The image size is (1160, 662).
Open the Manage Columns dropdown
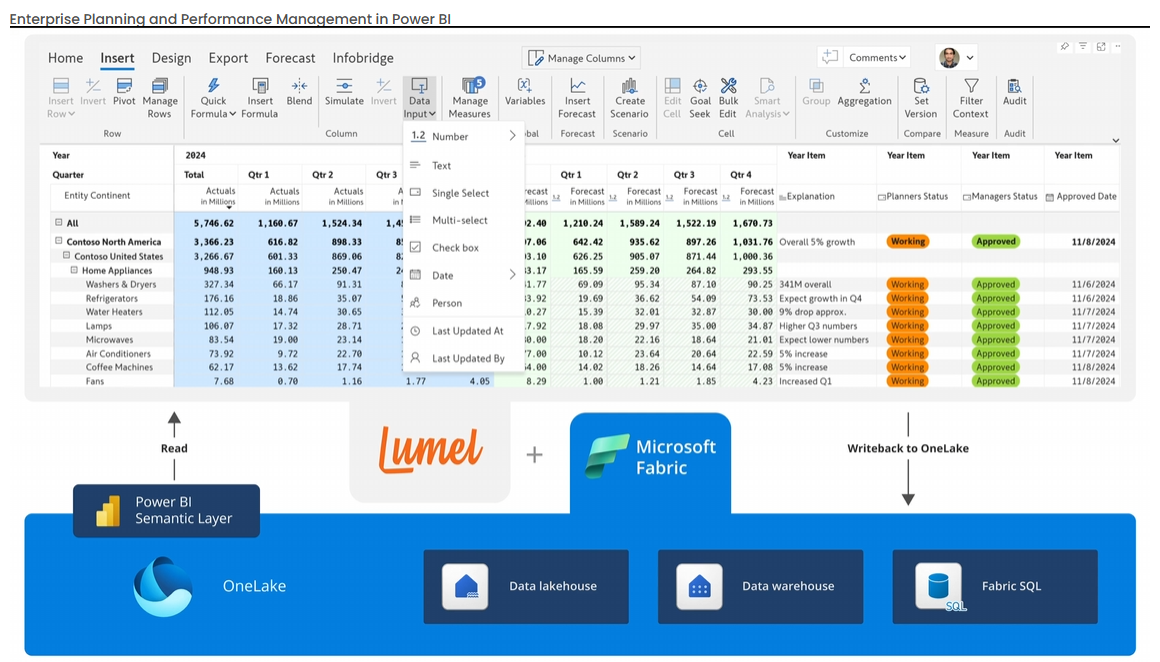click(x=581, y=58)
